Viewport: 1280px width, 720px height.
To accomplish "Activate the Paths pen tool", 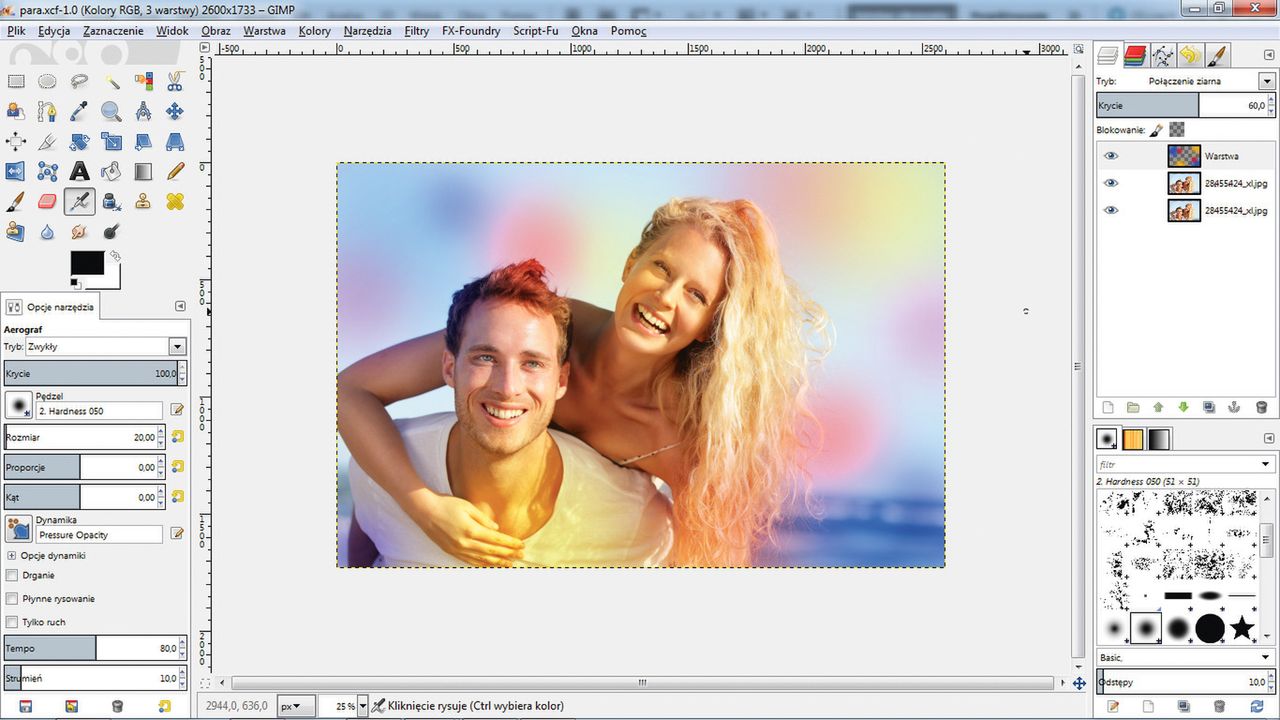I will 47,112.
